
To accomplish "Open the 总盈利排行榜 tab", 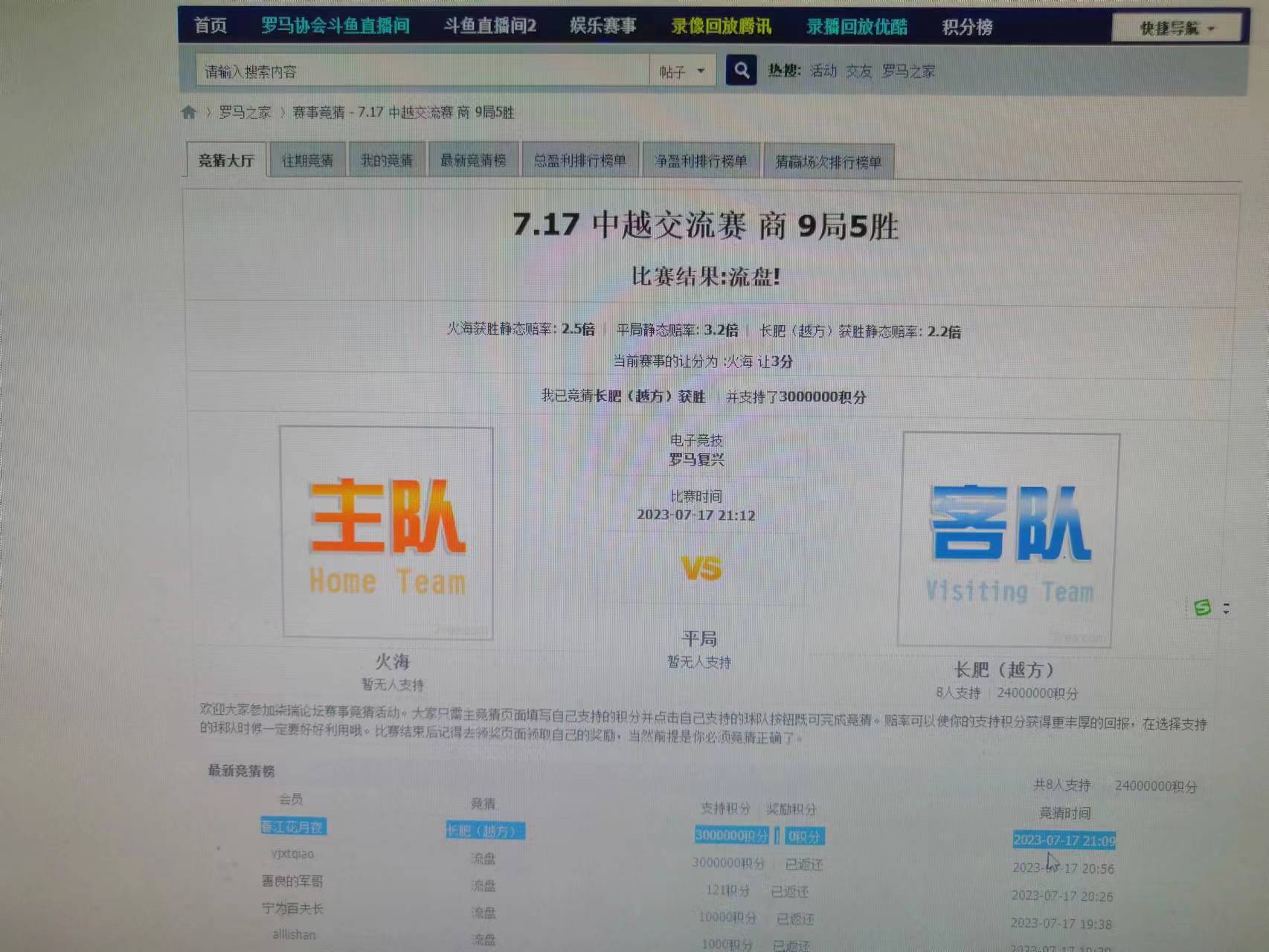I will click(581, 160).
